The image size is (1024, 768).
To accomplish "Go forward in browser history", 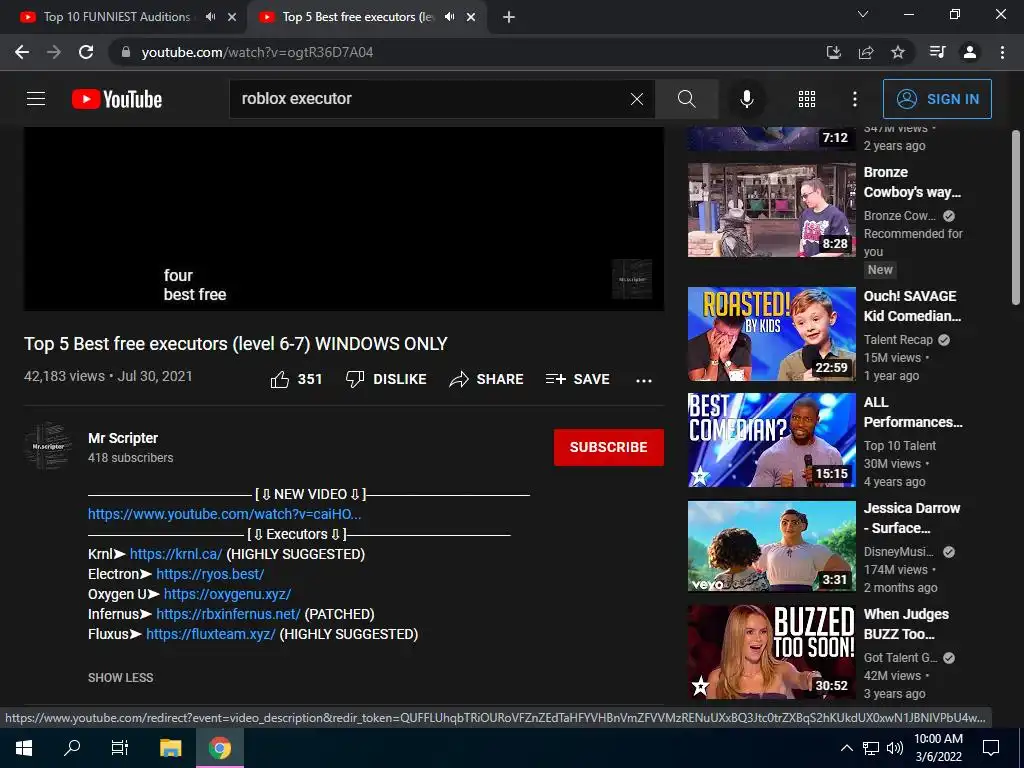I will [x=54, y=52].
